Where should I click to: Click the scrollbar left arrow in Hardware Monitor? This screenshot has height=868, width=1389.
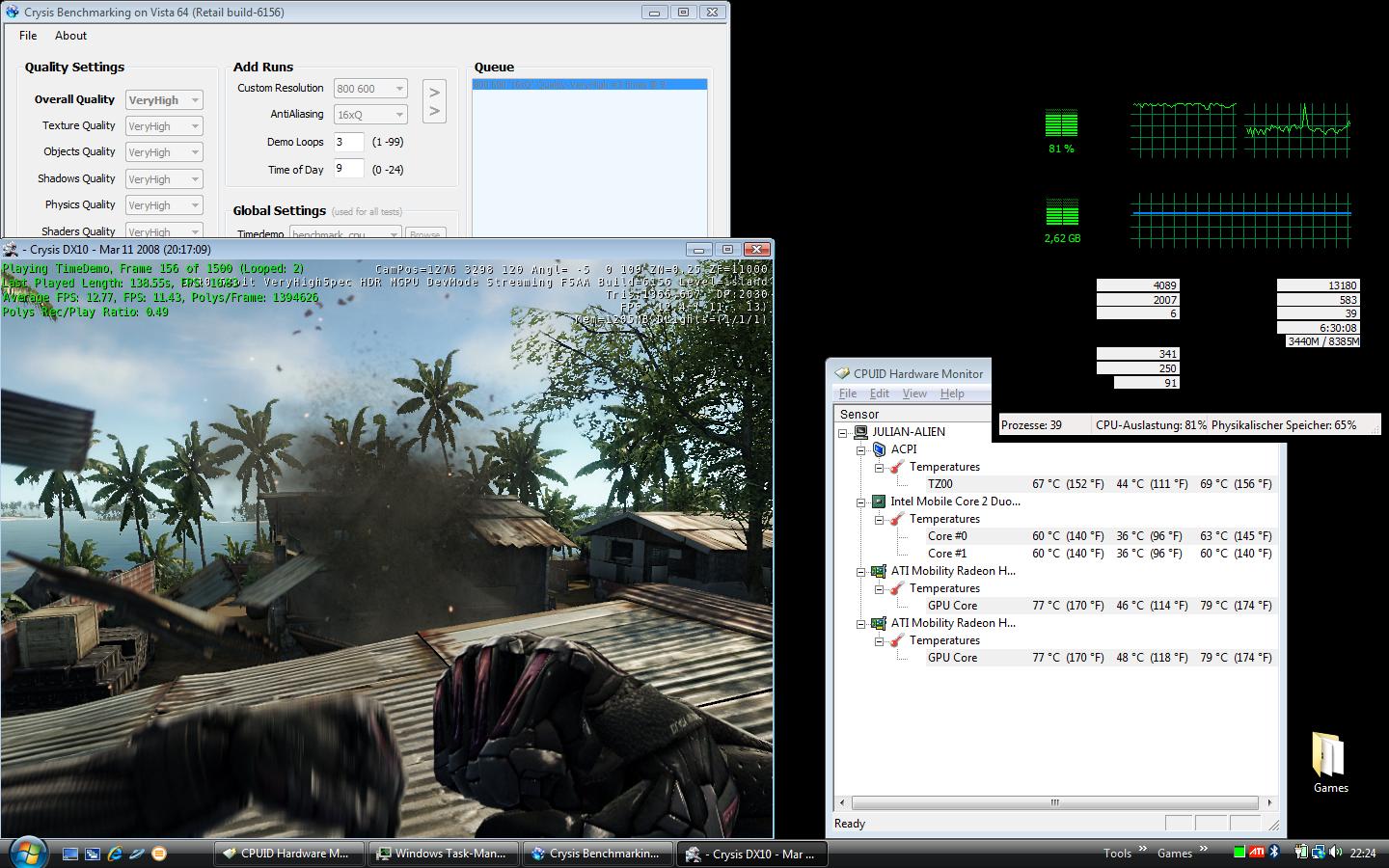(x=842, y=802)
